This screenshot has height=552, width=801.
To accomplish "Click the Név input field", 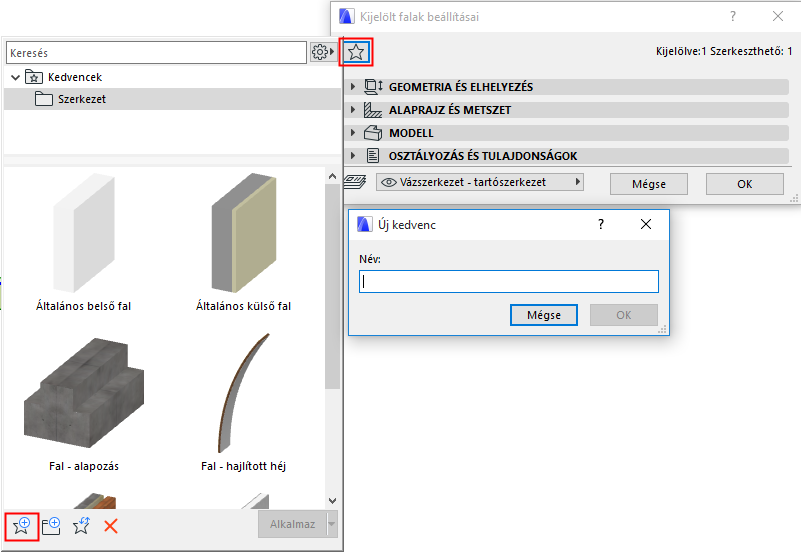I will (x=509, y=281).
